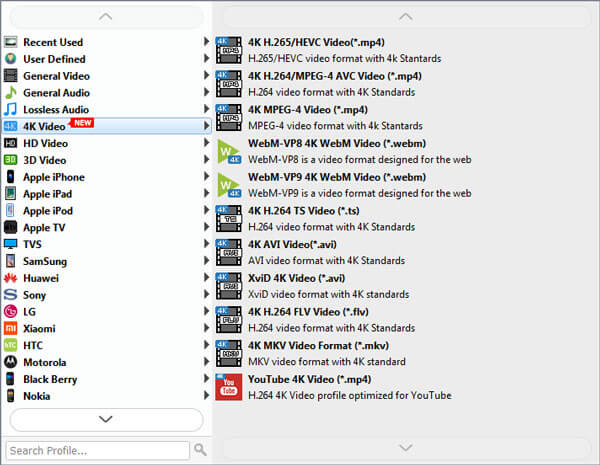This screenshot has width=600, height=465.
Task: Click the Search Profile input field
Action: (x=97, y=450)
